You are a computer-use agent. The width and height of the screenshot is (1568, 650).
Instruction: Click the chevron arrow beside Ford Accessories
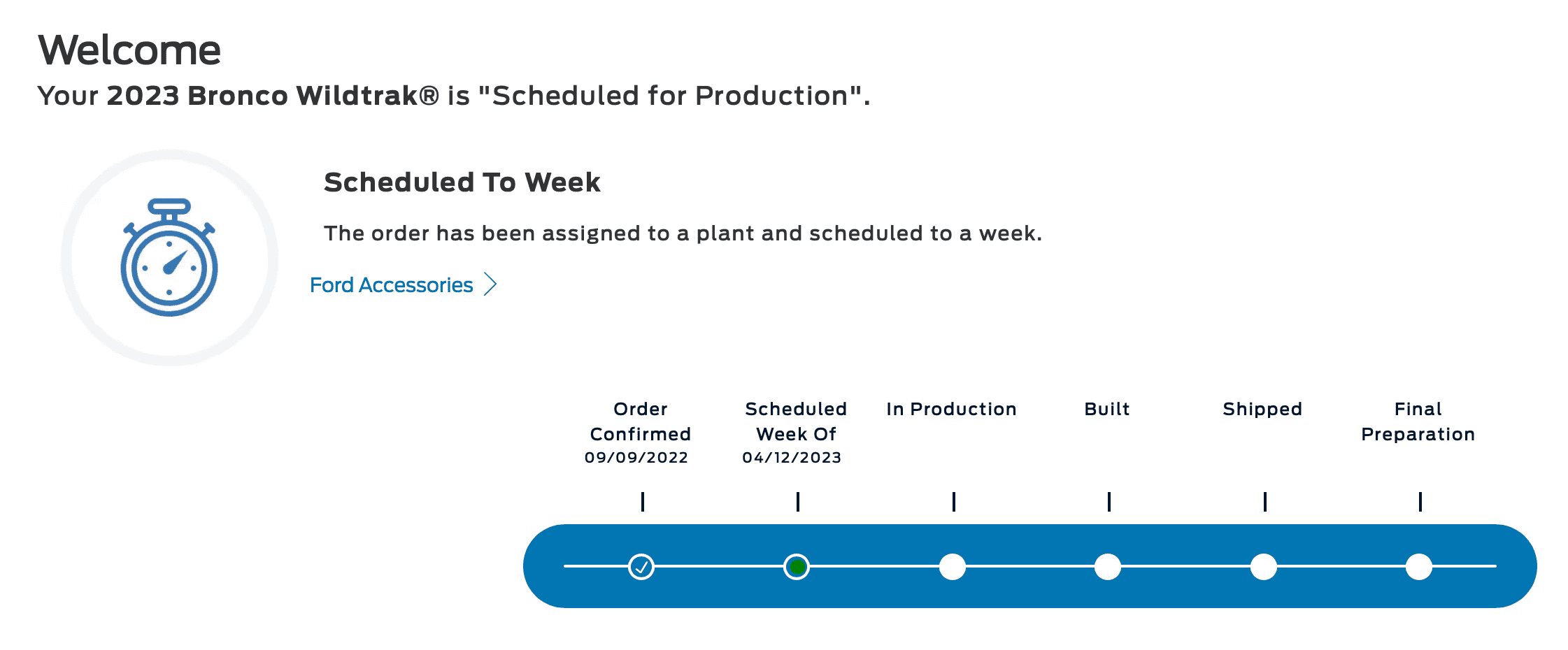click(490, 284)
